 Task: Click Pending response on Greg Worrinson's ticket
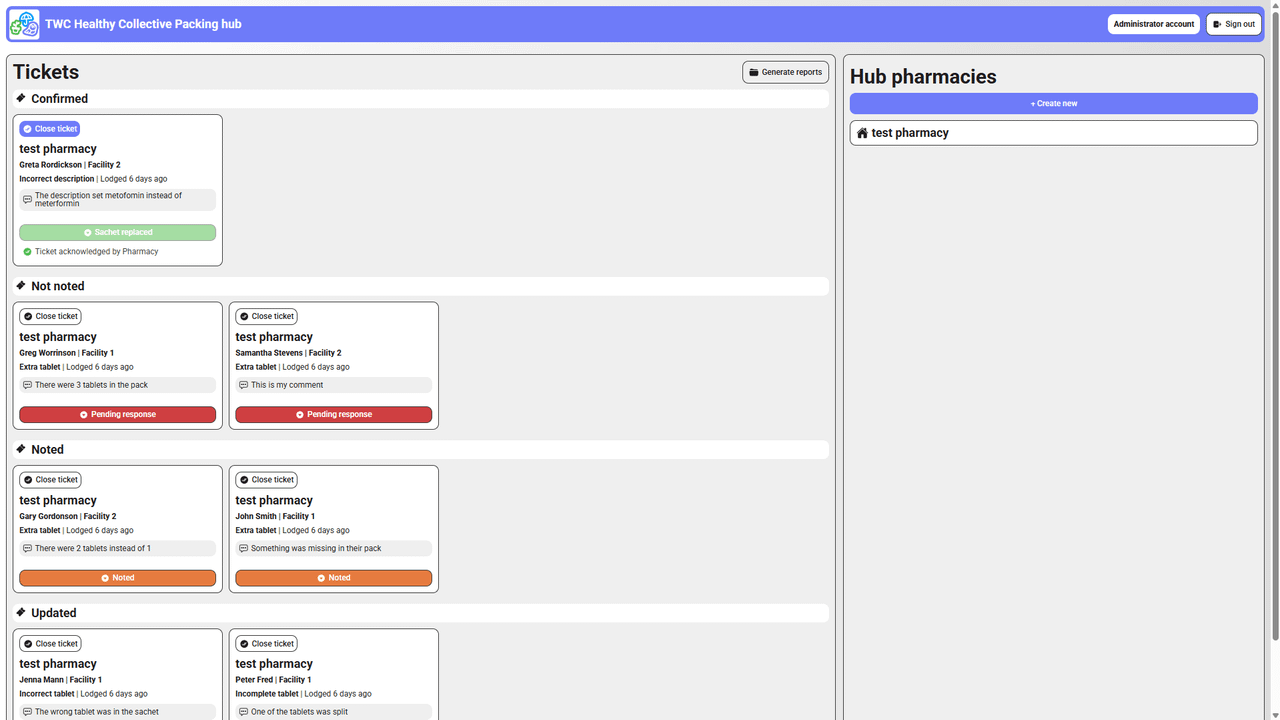coord(118,414)
